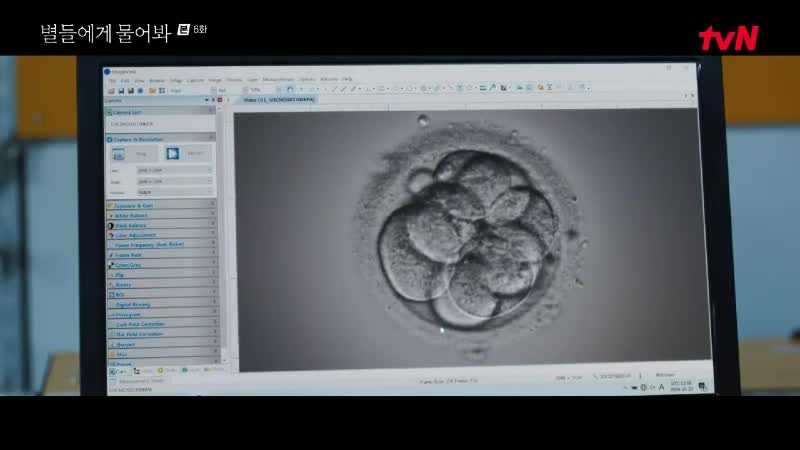Expand the Exposure & Gain panel
The image size is (800, 450).
(162, 206)
